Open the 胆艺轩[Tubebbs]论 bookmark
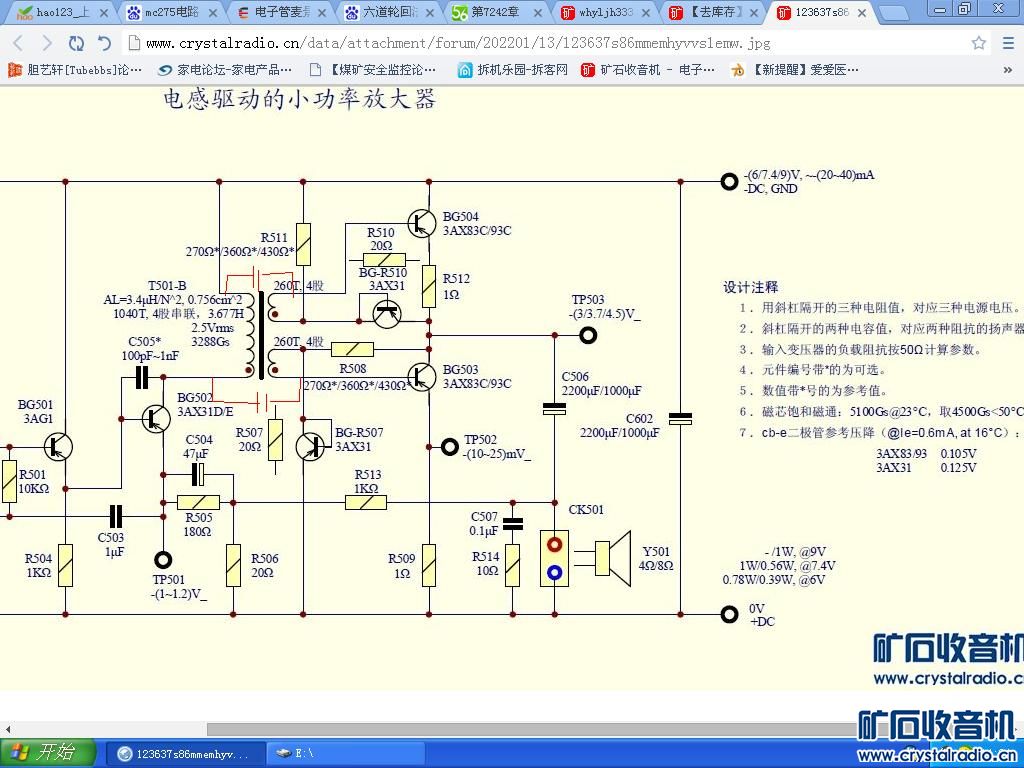 click(x=74, y=70)
